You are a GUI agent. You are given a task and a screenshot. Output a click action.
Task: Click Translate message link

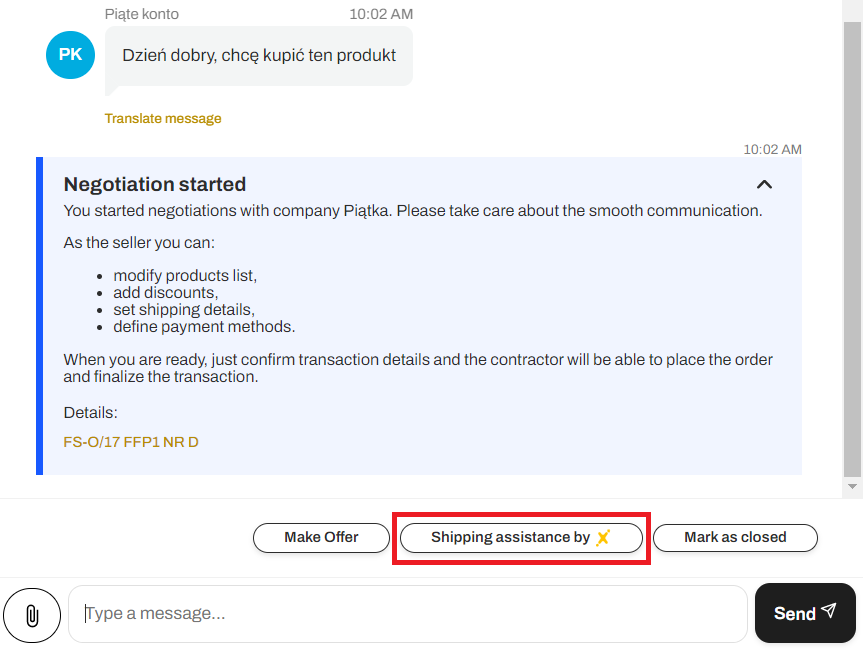click(x=163, y=119)
